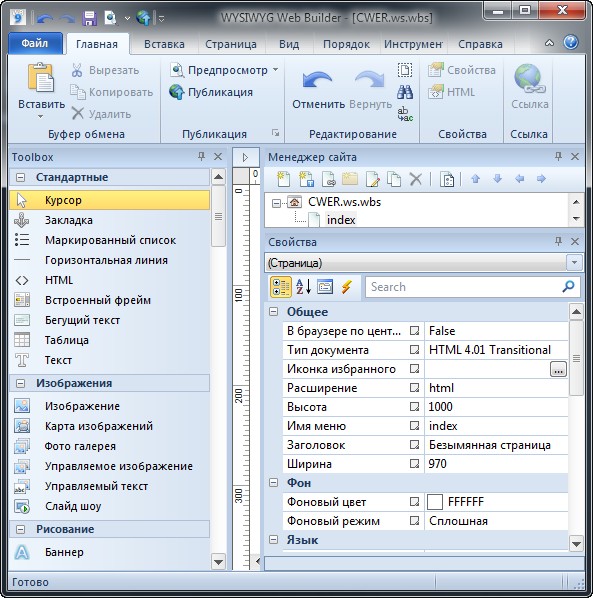
Task: Collapse the Изображения toolbox group
Action: coord(20,383)
